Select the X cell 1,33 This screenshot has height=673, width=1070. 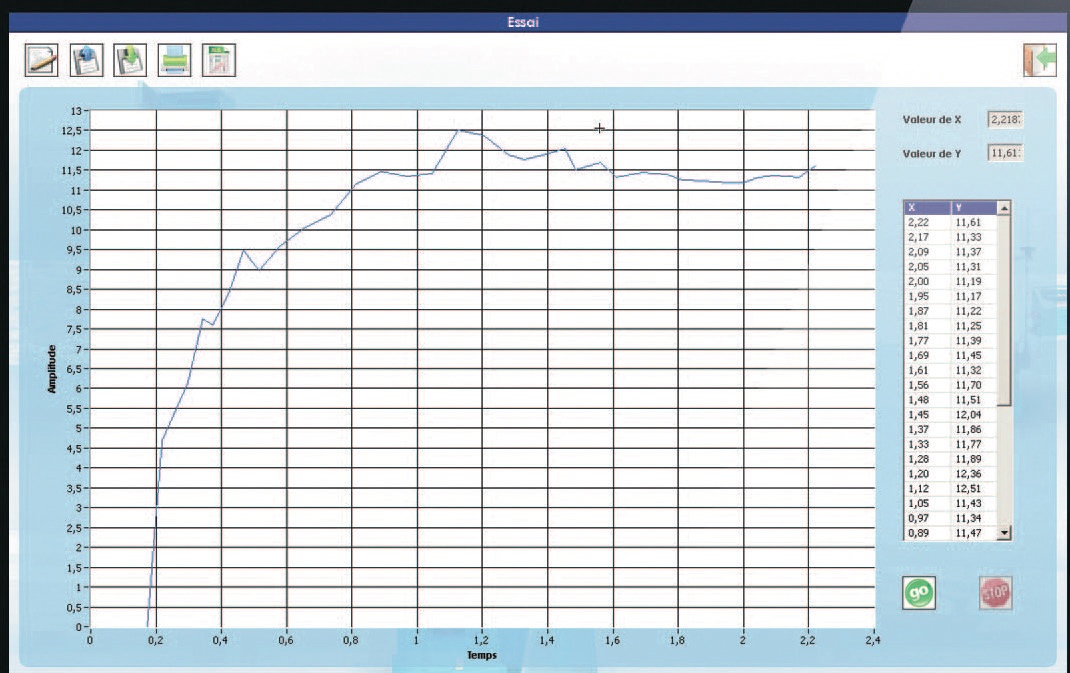[927, 444]
